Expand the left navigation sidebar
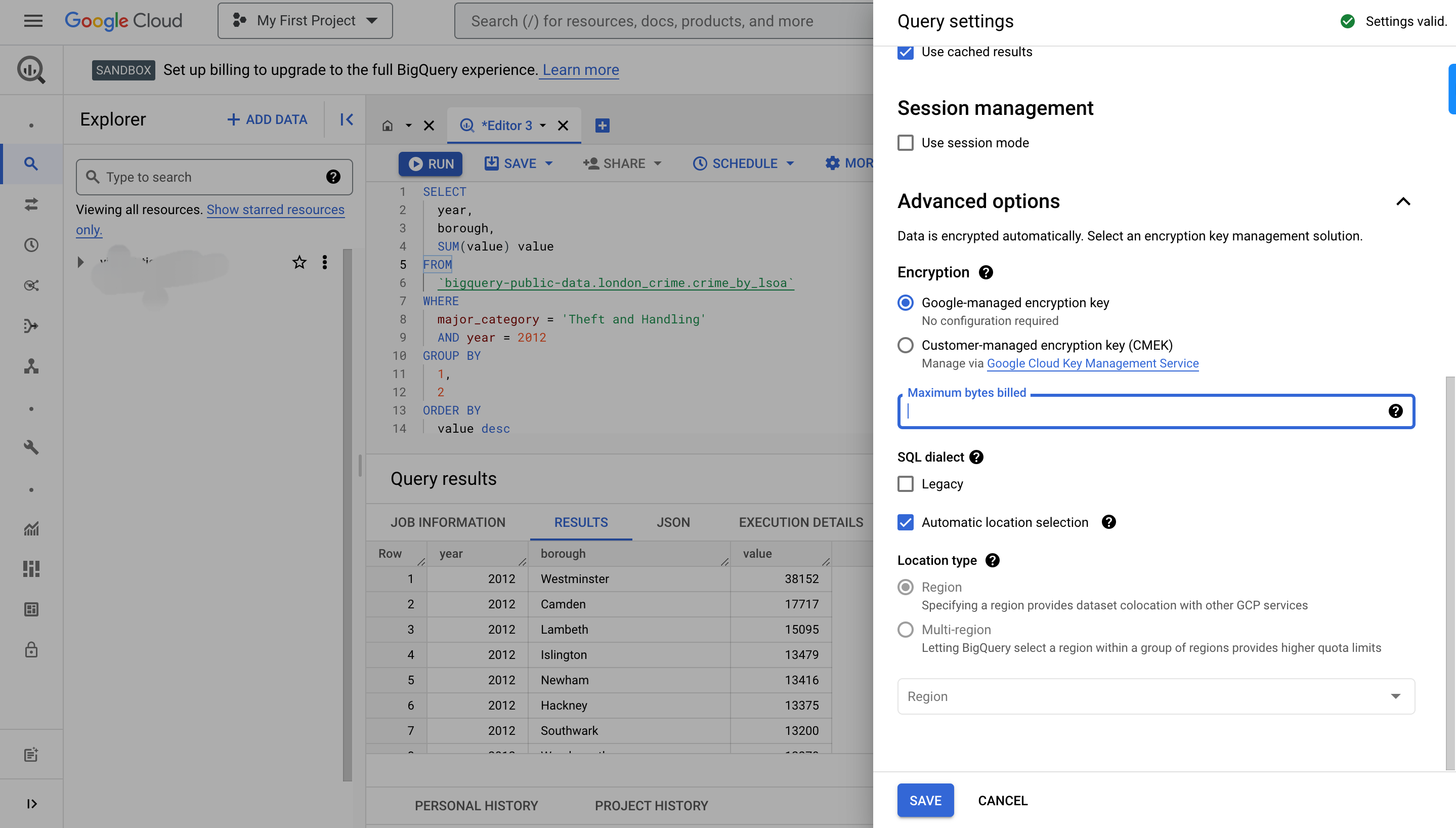 point(31,804)
